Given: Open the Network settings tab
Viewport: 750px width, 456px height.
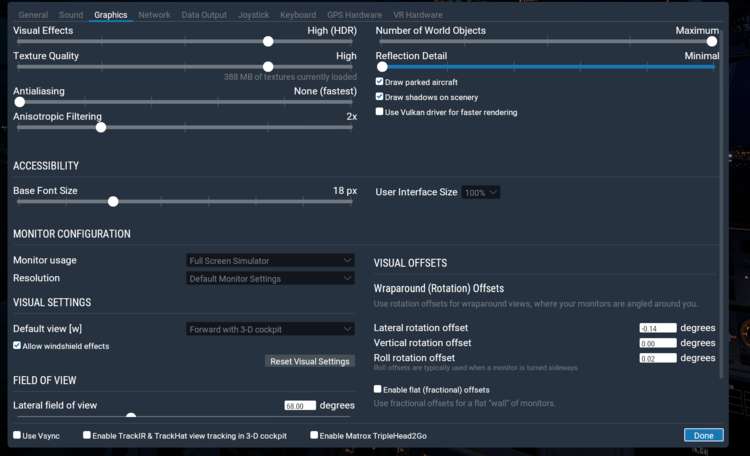Looking at the screenshot, I should tap(154, 15).
